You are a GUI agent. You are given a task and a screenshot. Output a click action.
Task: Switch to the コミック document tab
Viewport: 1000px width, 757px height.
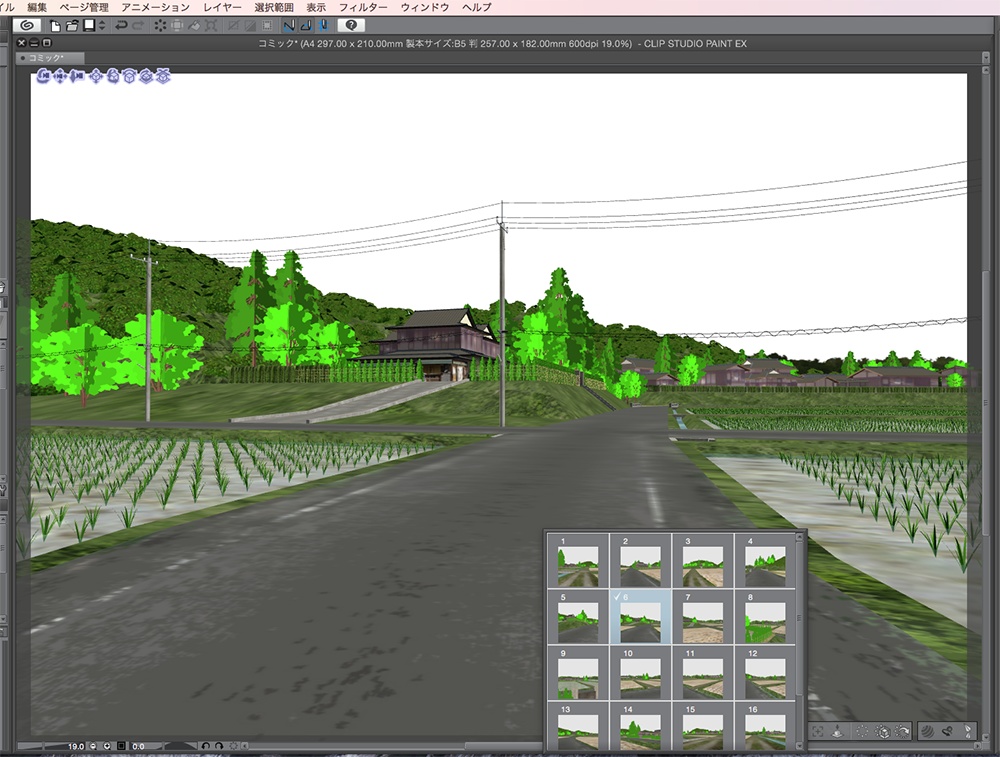[x=44, y=57]
